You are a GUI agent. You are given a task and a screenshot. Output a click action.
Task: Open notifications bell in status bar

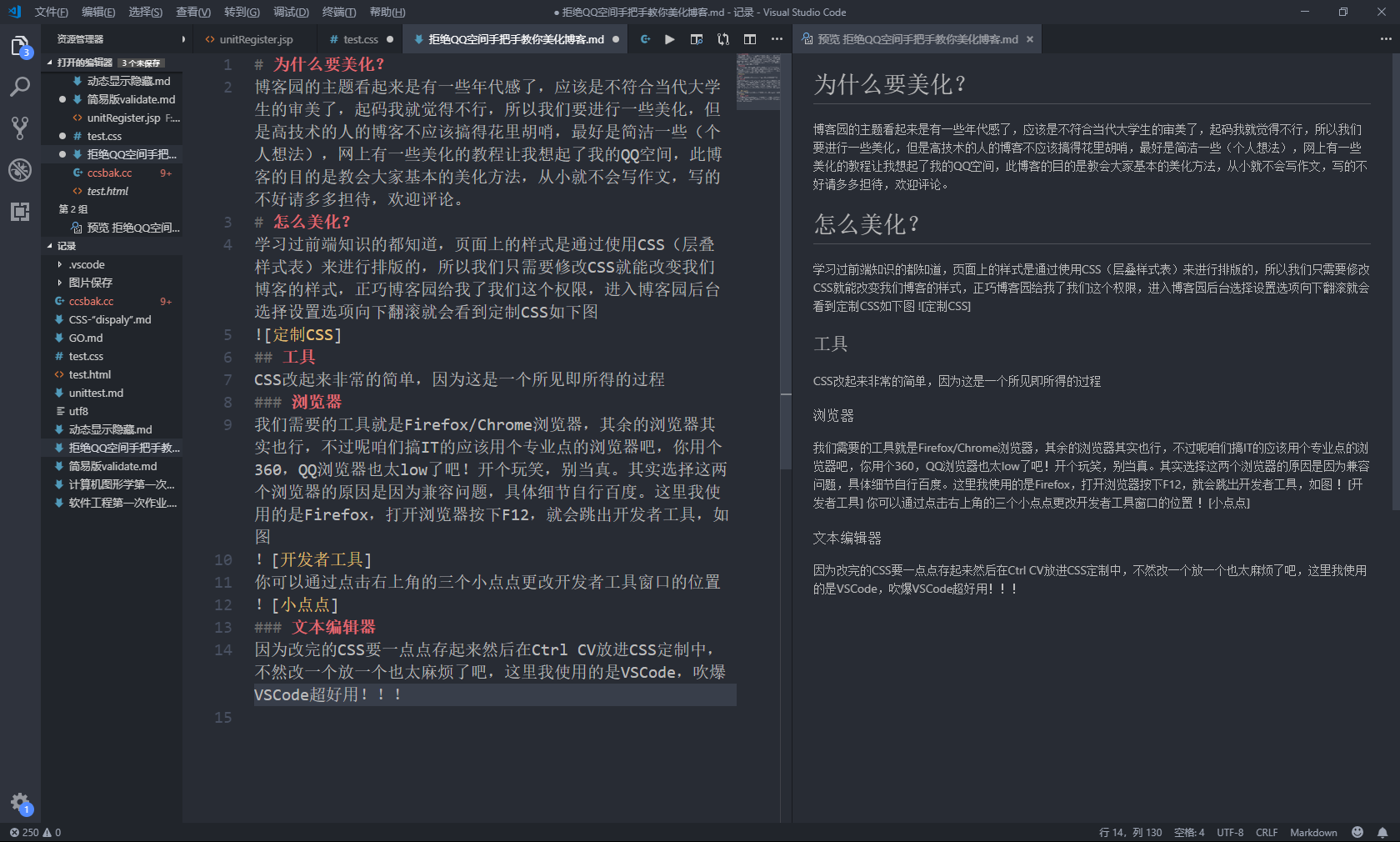click(1382, 832)
